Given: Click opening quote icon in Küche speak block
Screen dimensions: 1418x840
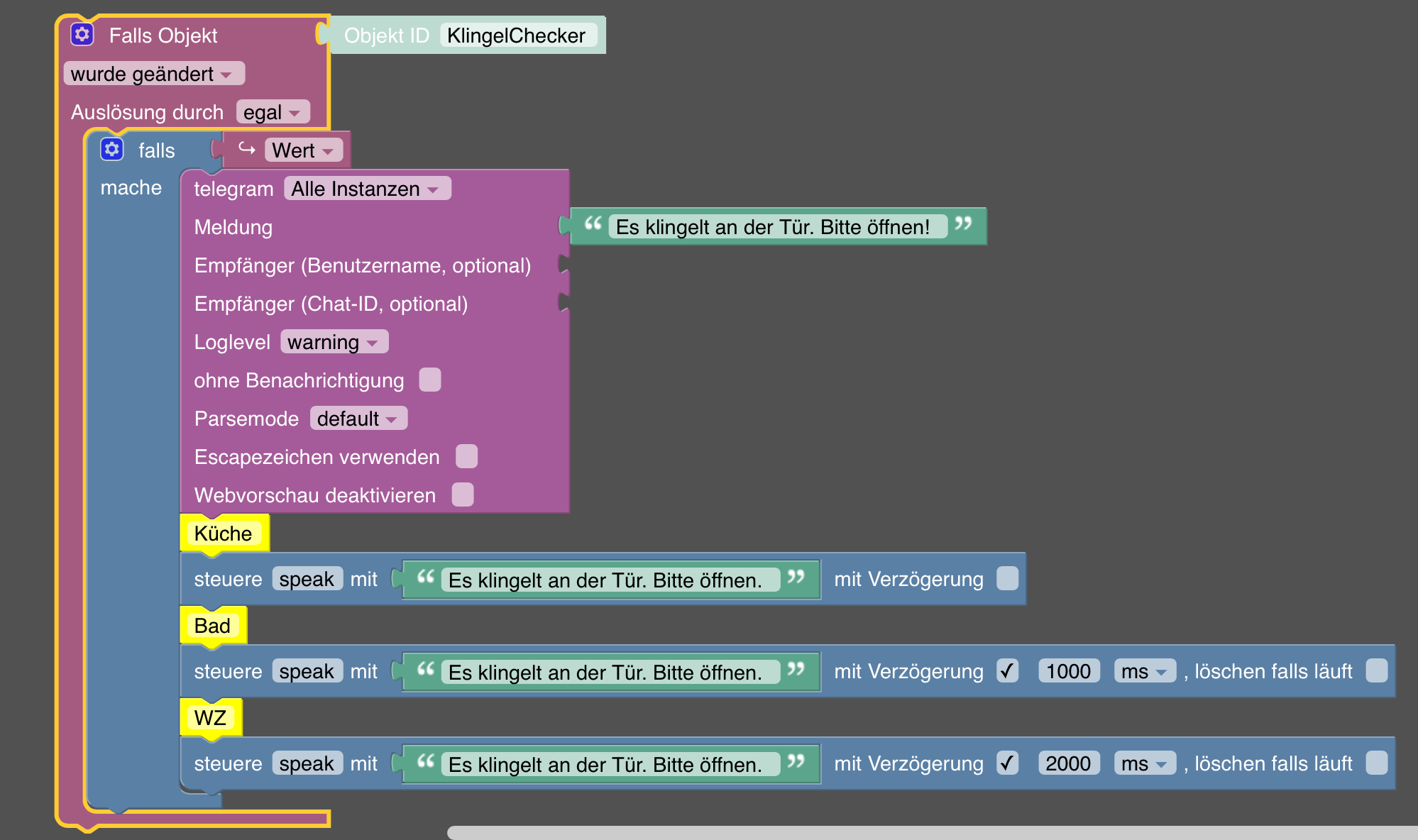Looking at the screenshot, I should (x=425, y=577).
